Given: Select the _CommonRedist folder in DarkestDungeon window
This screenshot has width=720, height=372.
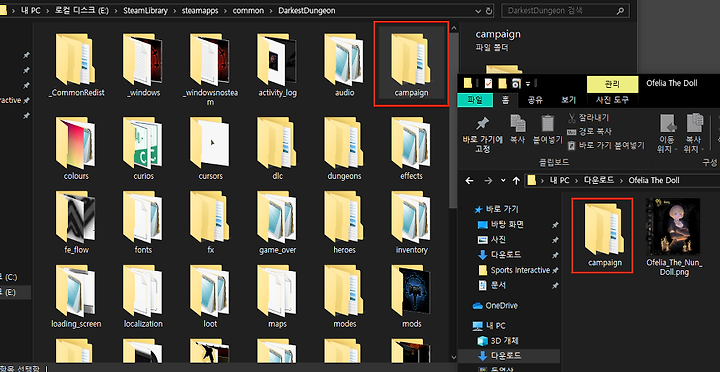Looking at the screenshot, I should click(76, 64).
